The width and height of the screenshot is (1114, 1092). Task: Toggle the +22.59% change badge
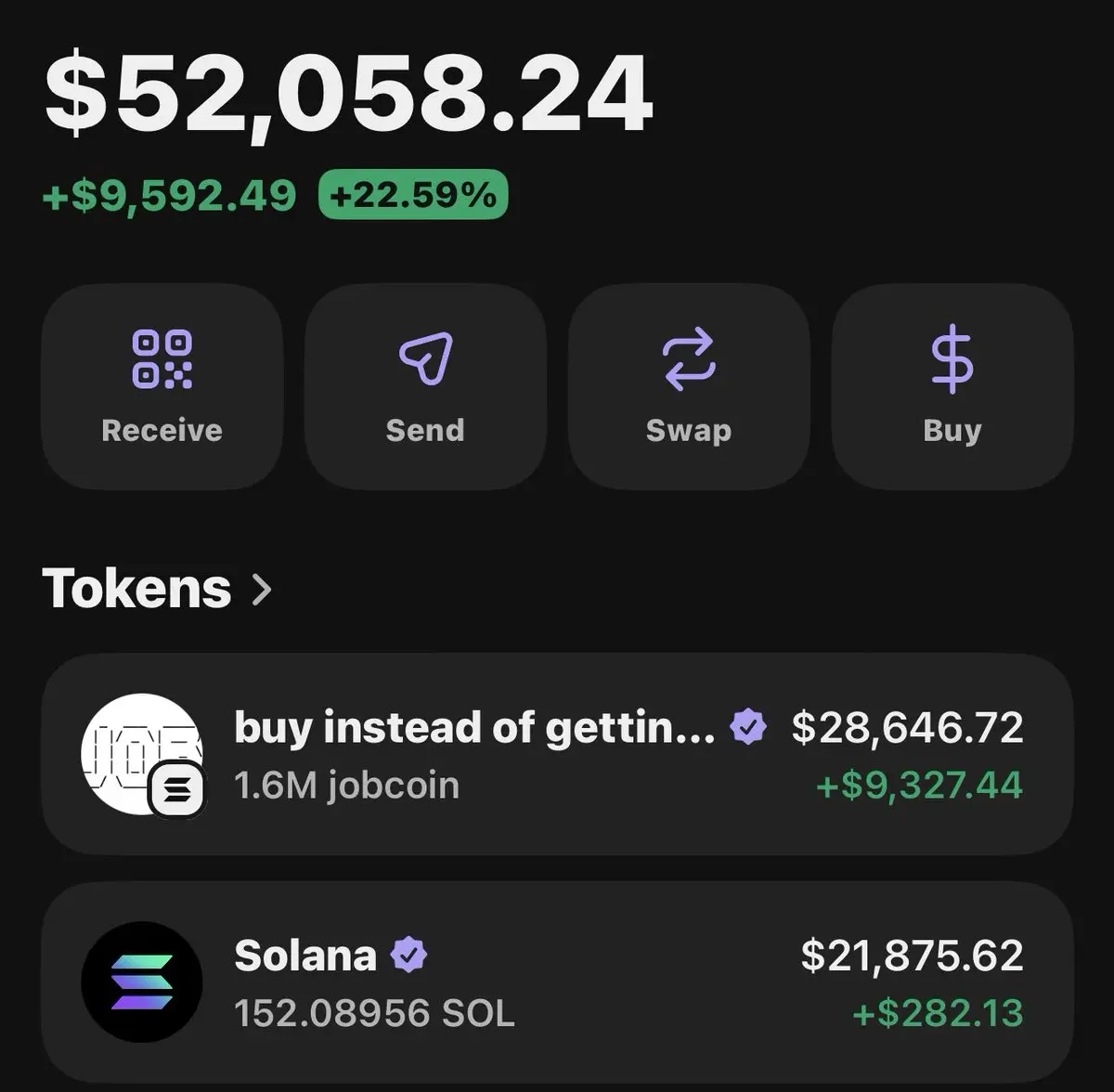[413, 195]
